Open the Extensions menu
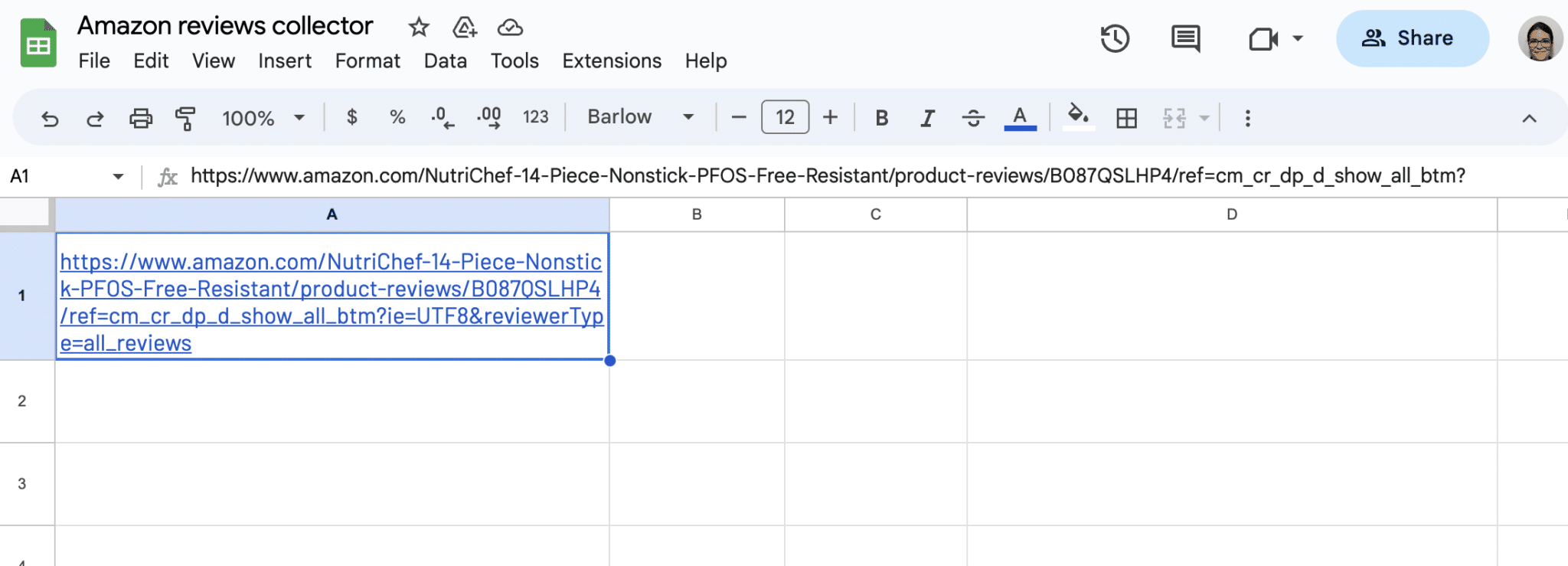 click(x=612, y=61)
